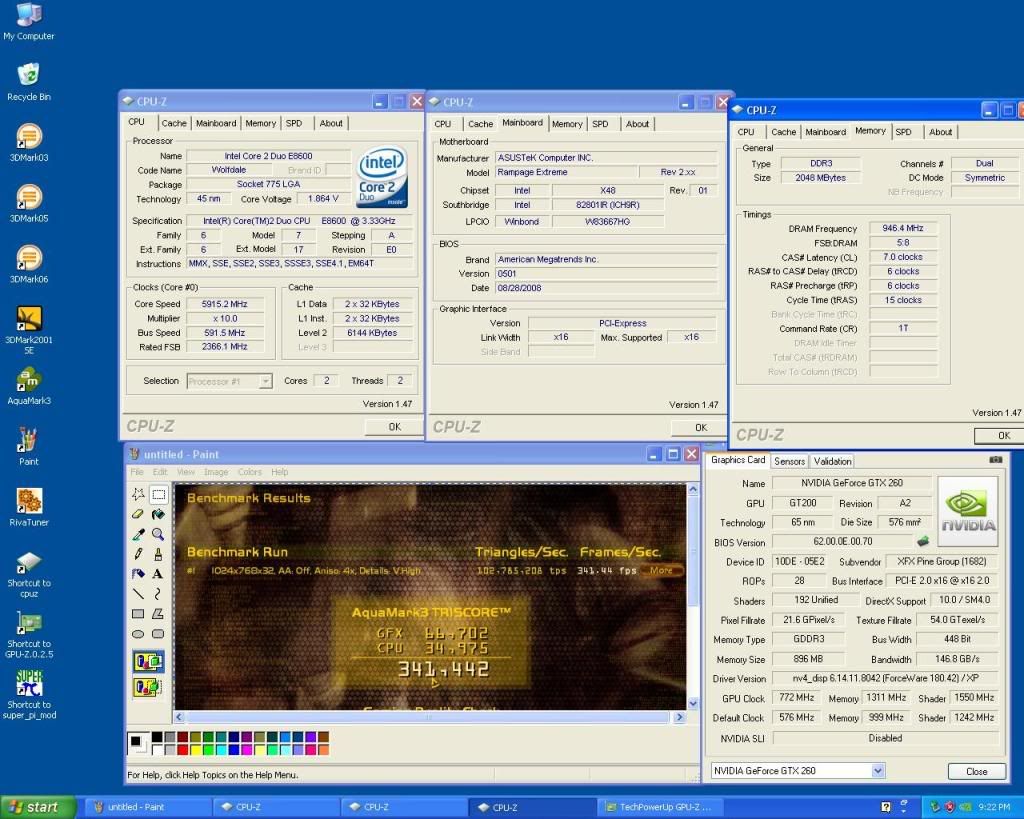Open Cache tab in leftmost CPU-Z window
Screen dimensions: 1024x819
(x=174, y=123)
